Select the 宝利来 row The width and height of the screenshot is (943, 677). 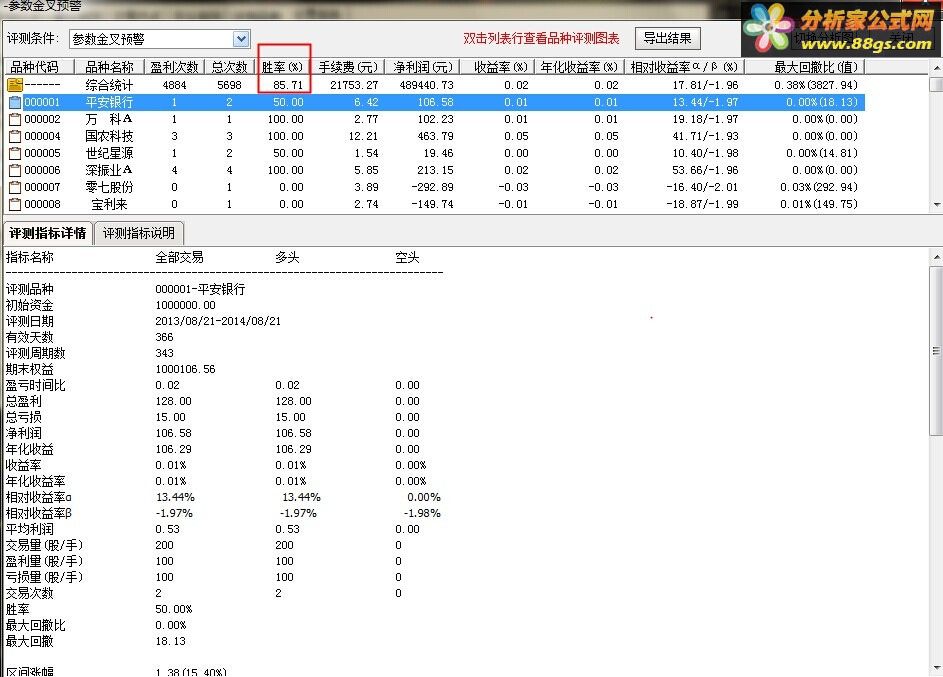pyautogui.click(x=435, y=204)
